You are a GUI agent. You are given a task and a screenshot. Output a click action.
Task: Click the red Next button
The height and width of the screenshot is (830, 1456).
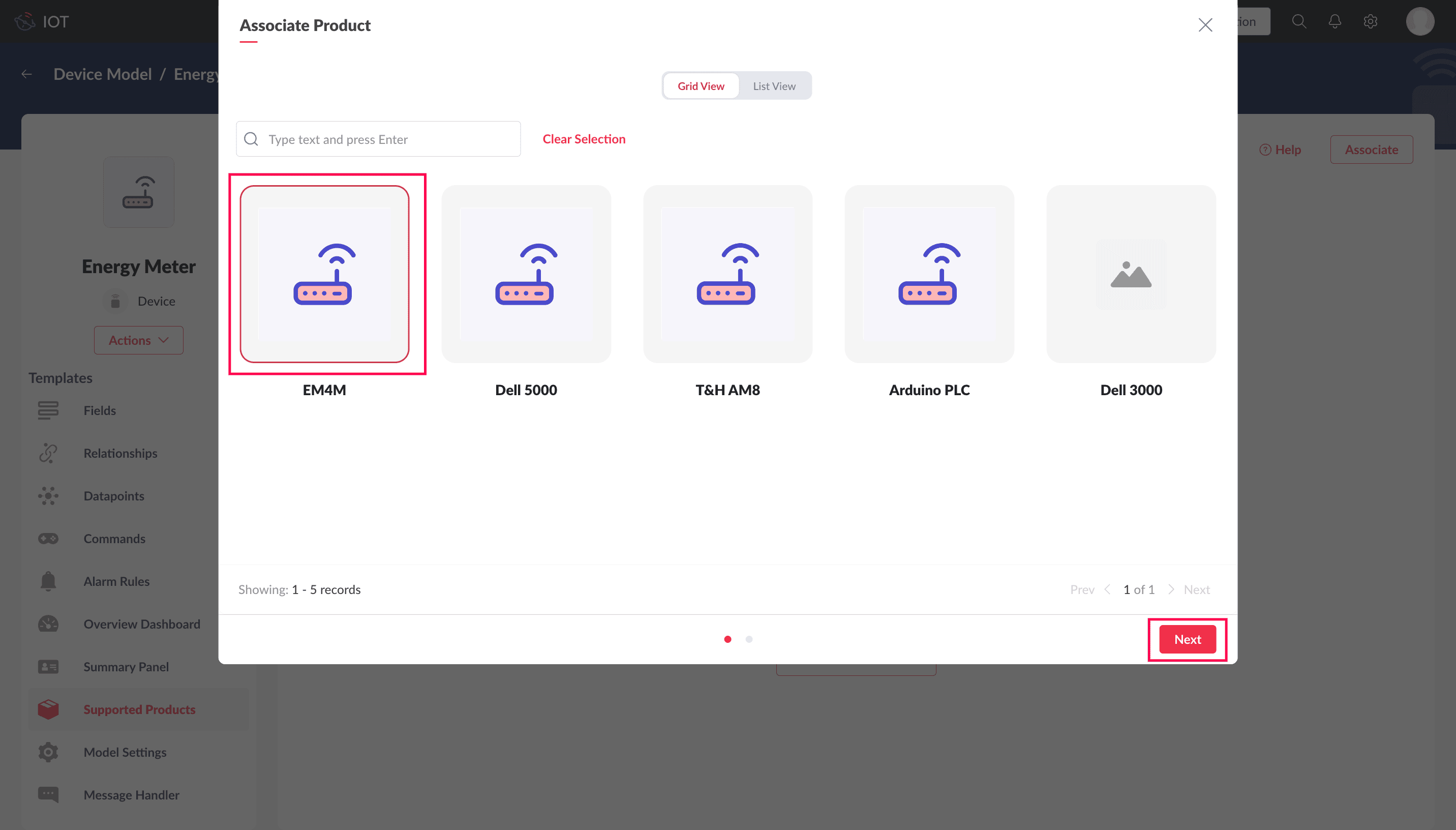[1187, 639]
